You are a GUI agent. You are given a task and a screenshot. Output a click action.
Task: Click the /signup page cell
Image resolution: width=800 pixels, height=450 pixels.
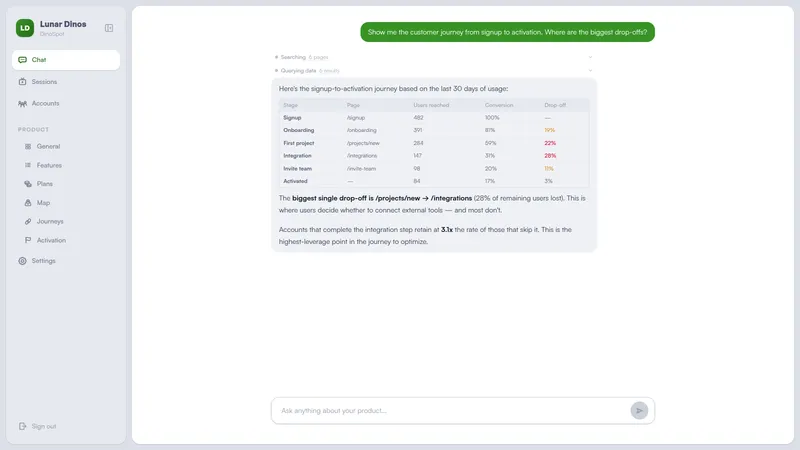pyautogui.click(x=356, y=118)
